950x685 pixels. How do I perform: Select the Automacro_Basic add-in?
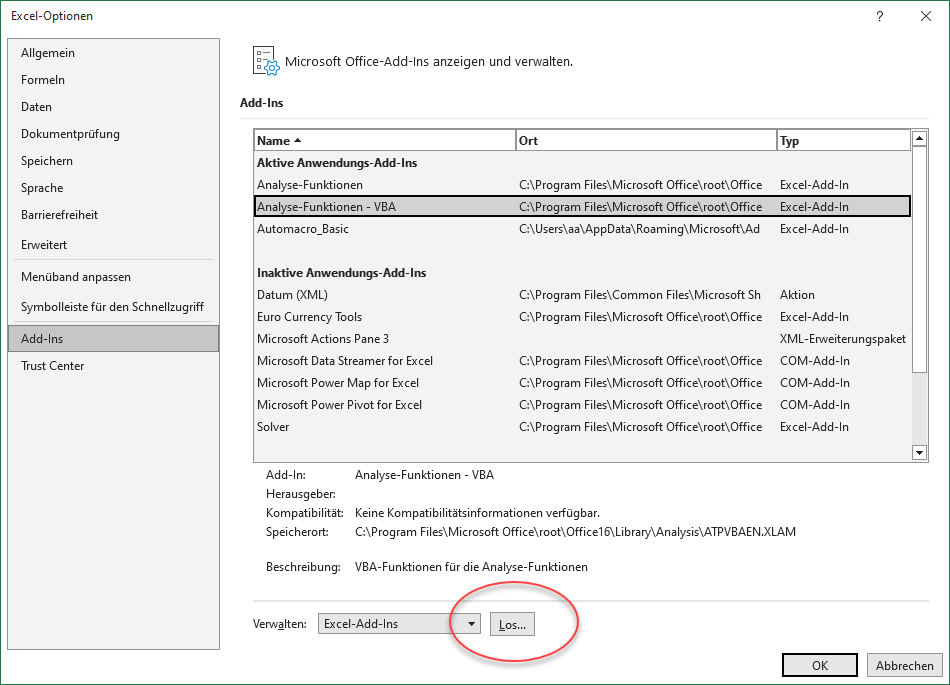(582, 229)
